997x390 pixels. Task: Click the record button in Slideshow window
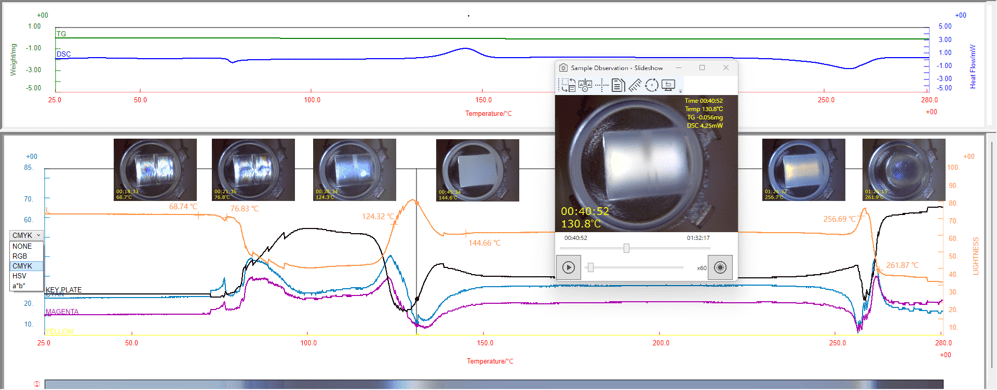[x=720, y=267]
